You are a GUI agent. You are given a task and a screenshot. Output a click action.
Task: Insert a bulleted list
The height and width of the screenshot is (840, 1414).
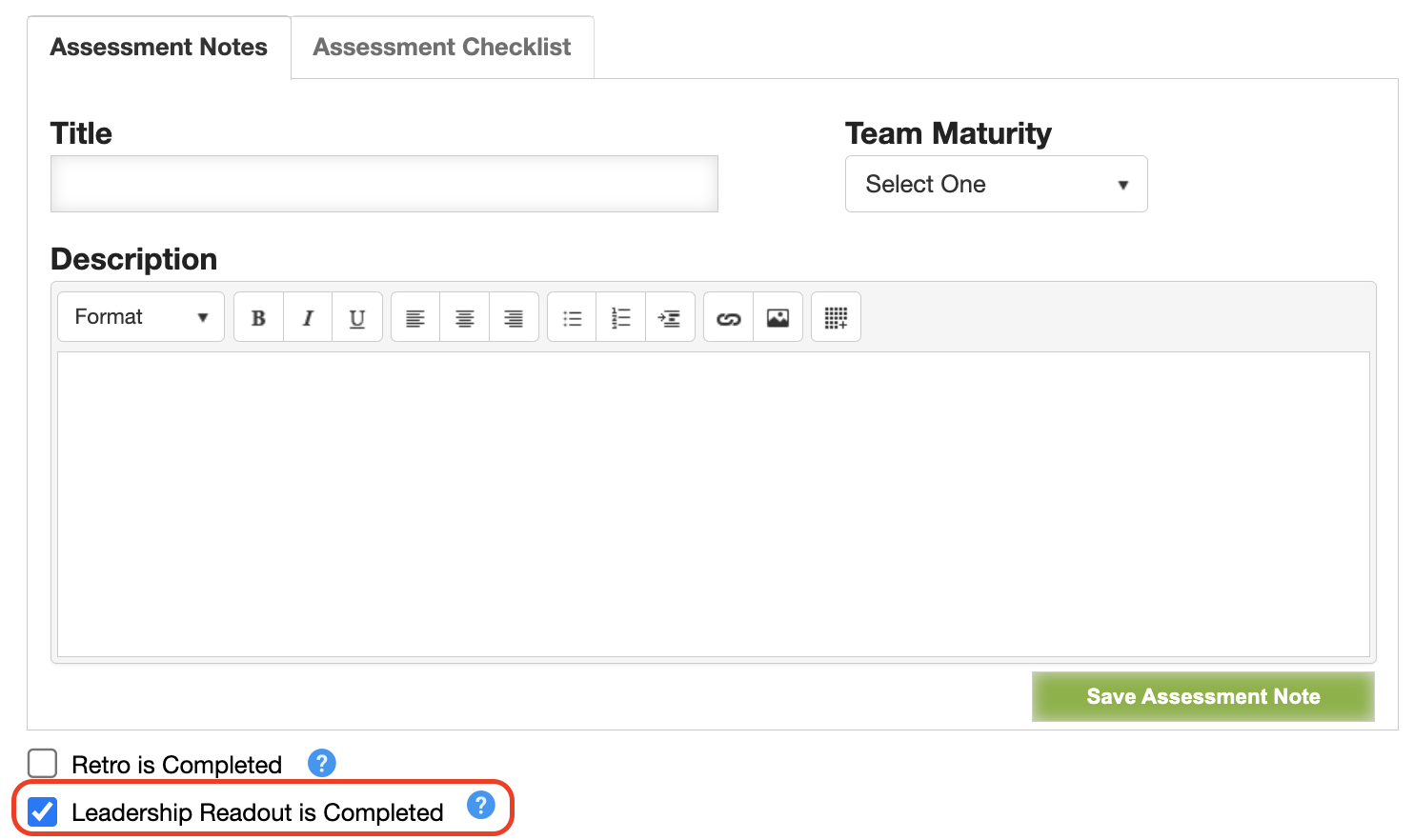point(572,317)
